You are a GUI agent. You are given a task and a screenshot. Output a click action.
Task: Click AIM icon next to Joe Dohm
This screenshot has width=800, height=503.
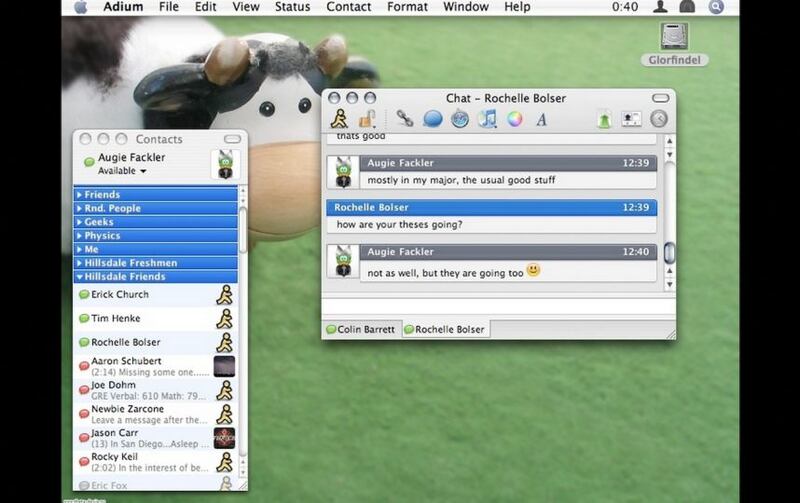(x=224, y=391)
